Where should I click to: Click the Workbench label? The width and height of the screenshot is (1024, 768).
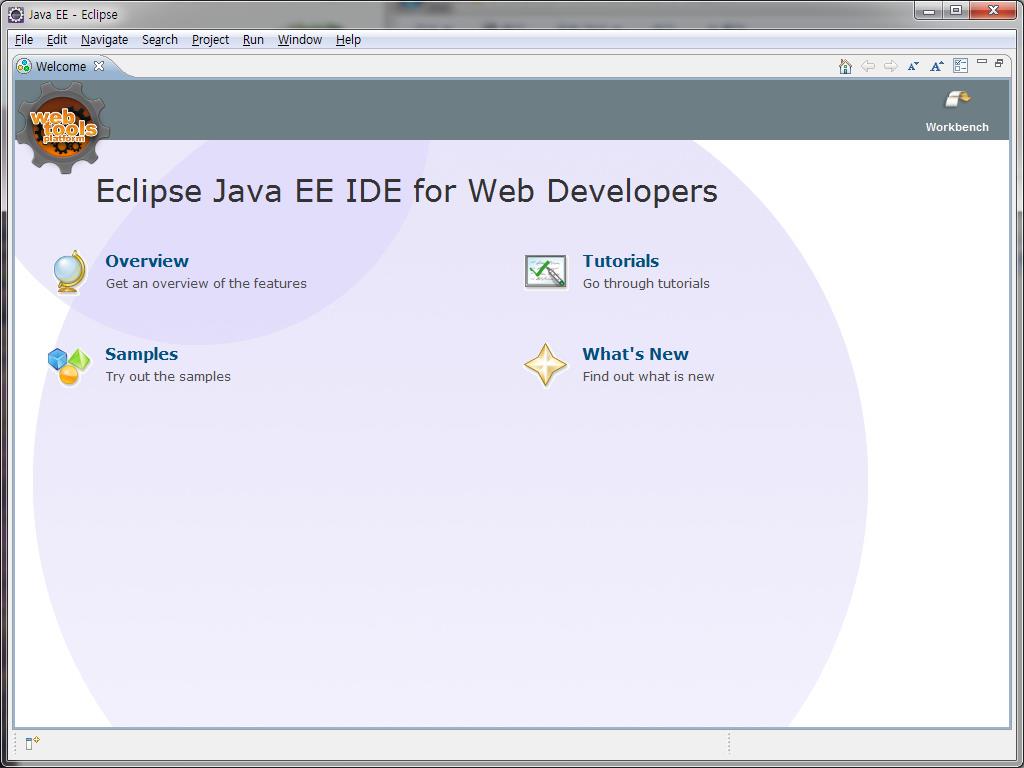(x=957, y=127)
